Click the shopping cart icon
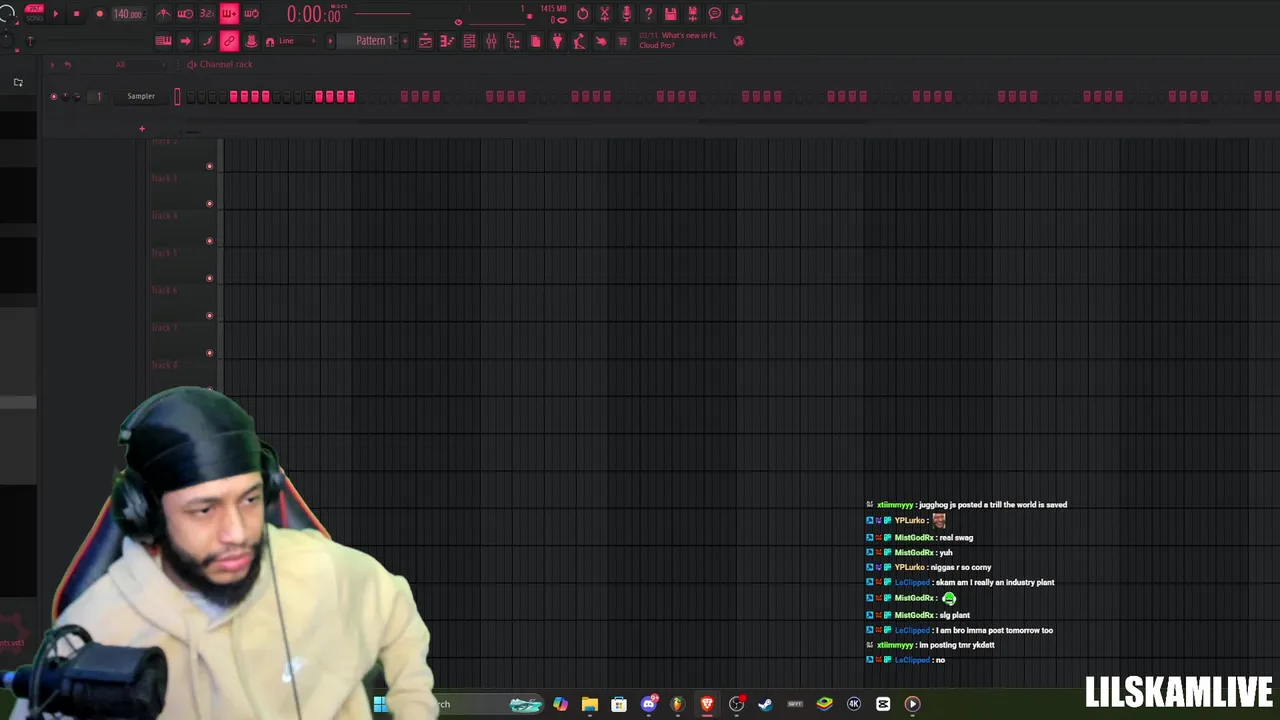1280x720 pixels. click(x=623, y=41)
